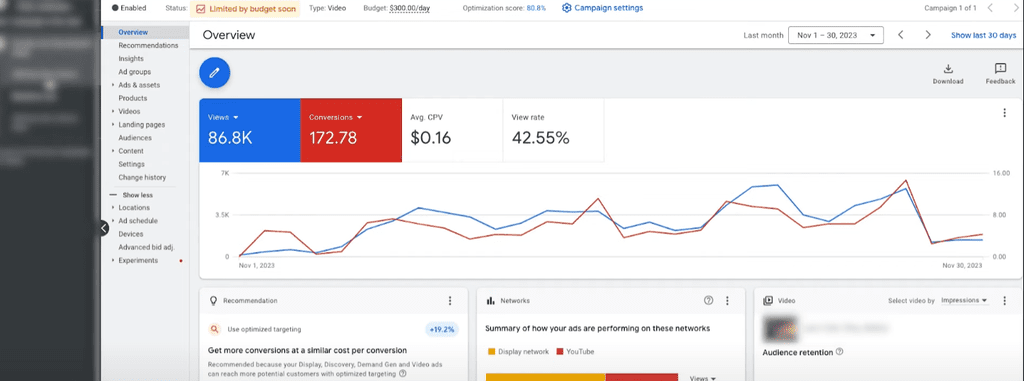Screen dimensions: 1024x381
Task: Click the Limited by budget soon status icon
Action: pos(200,9)
